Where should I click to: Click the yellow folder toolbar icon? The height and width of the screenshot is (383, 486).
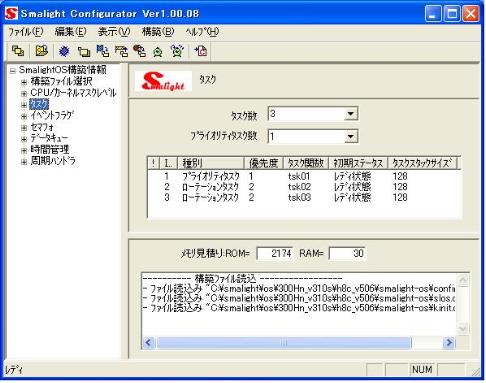point(41,51)
